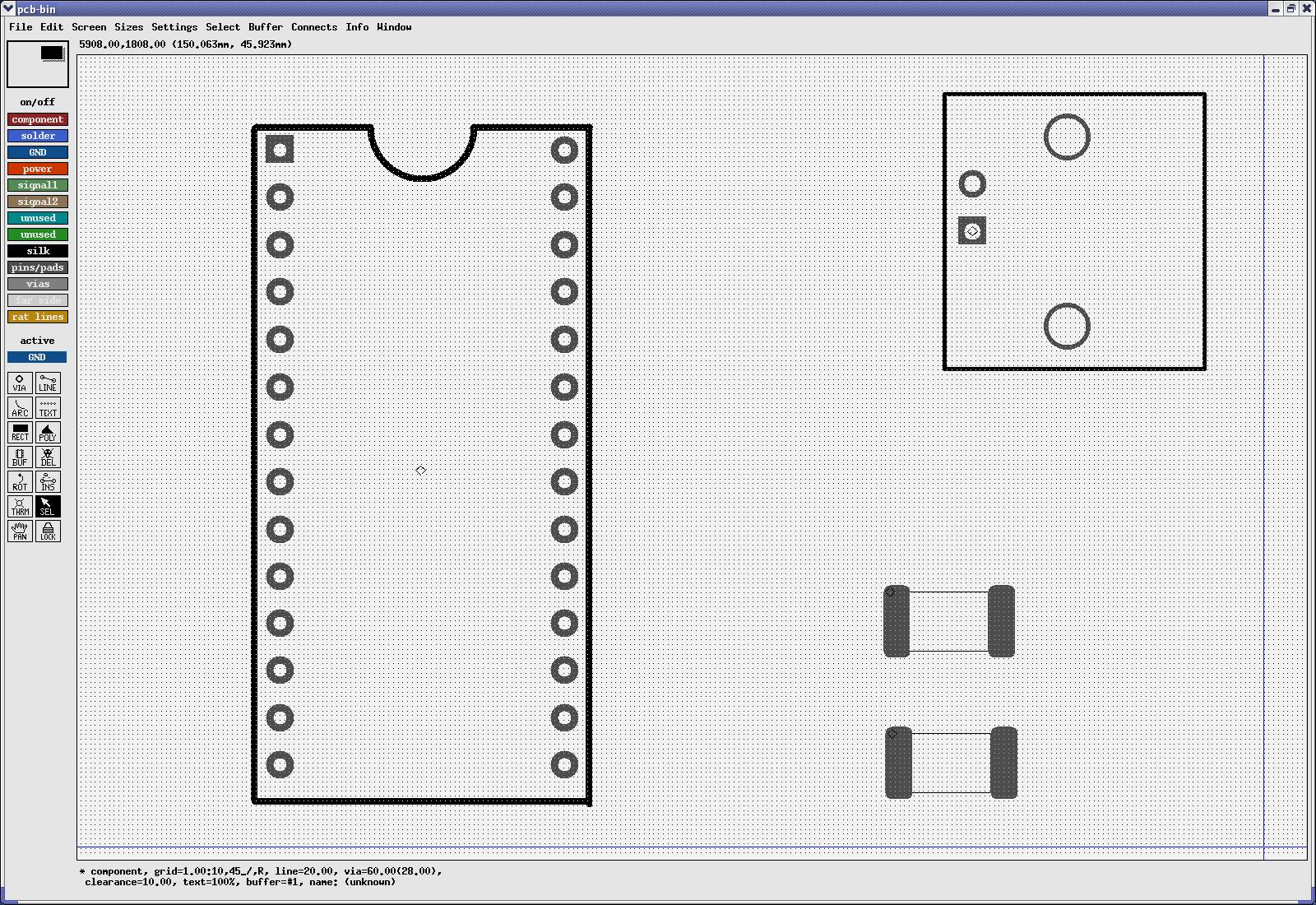The height and width of the screenshot is (905, 1316).
Task: Enable the LOCK tool
Action: [x=48, y=531]
